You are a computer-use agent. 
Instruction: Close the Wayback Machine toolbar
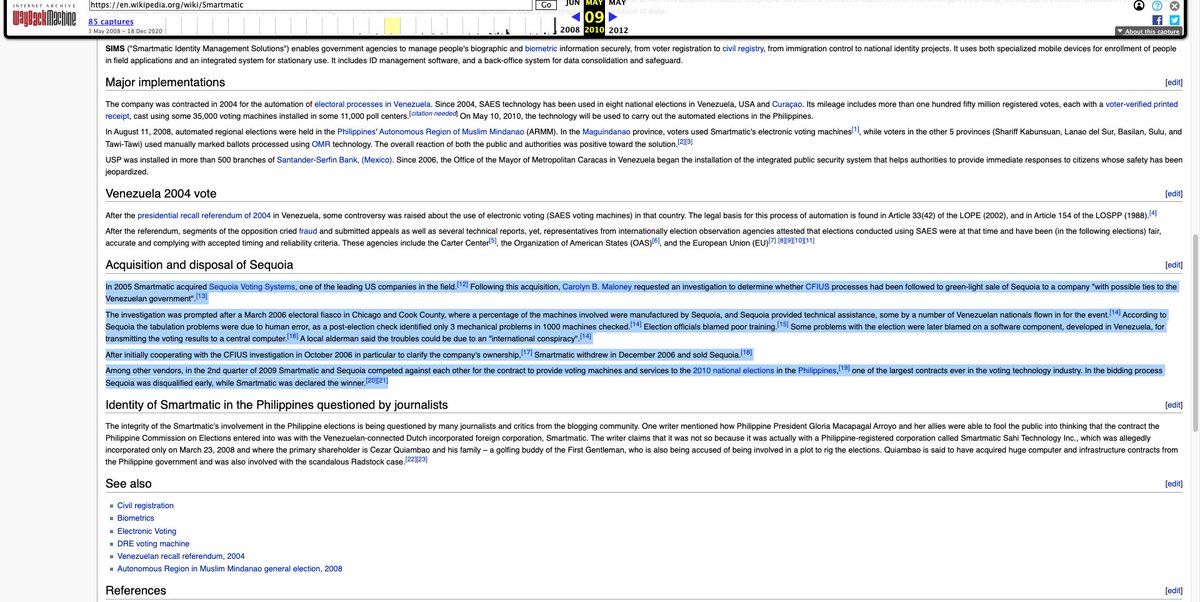click(1175, 5)
